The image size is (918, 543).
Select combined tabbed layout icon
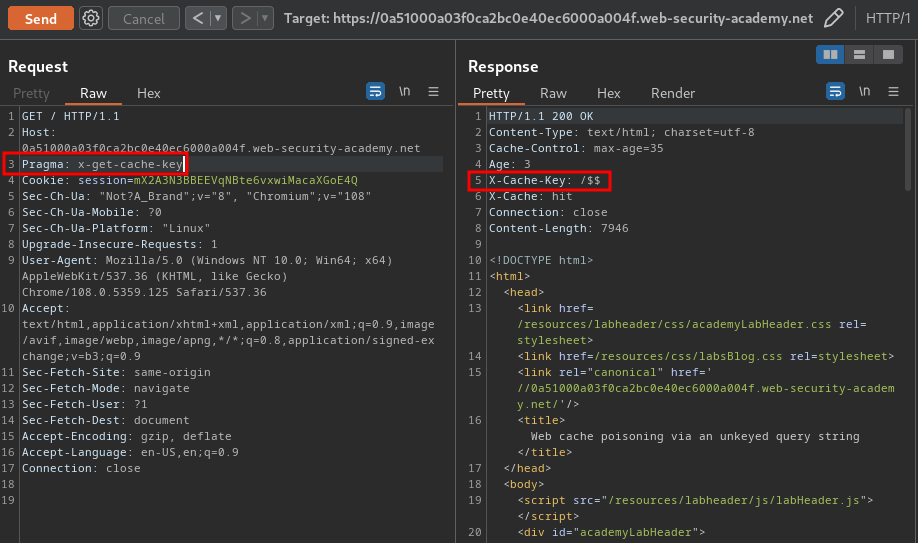(888, 54)
